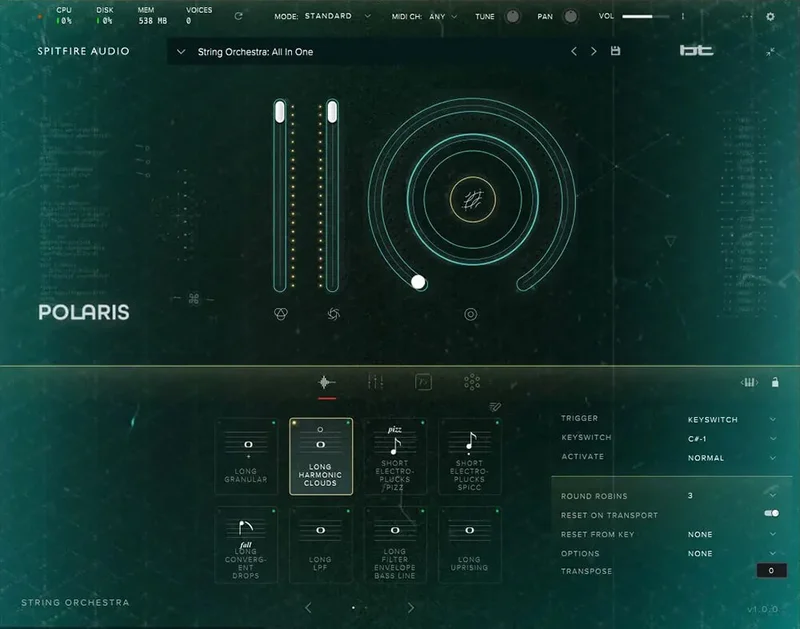Open the Round Robins dropdown
800x629 pixels.
(732, 495)
